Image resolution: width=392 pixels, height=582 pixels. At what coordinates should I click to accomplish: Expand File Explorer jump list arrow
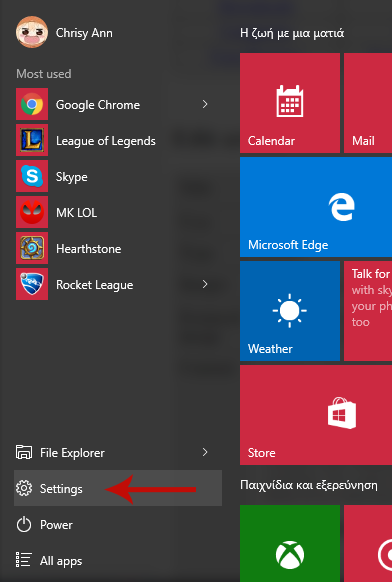(205, 452)
